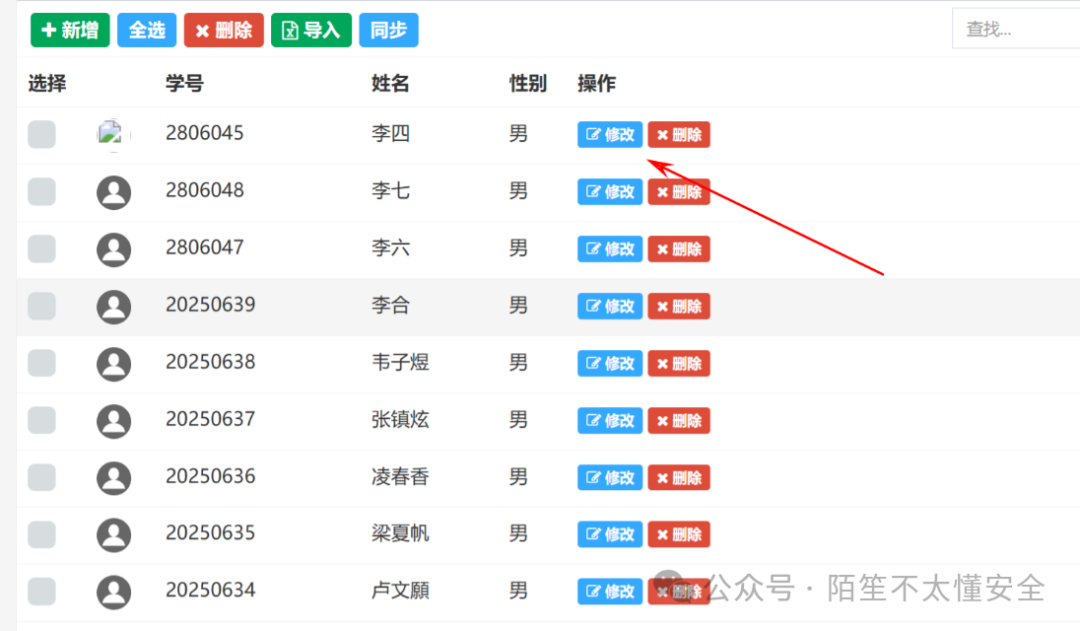Click the X icon on top 删除 button
The width and height of the screenshot is (1080, 631).
tap(200, 30)
